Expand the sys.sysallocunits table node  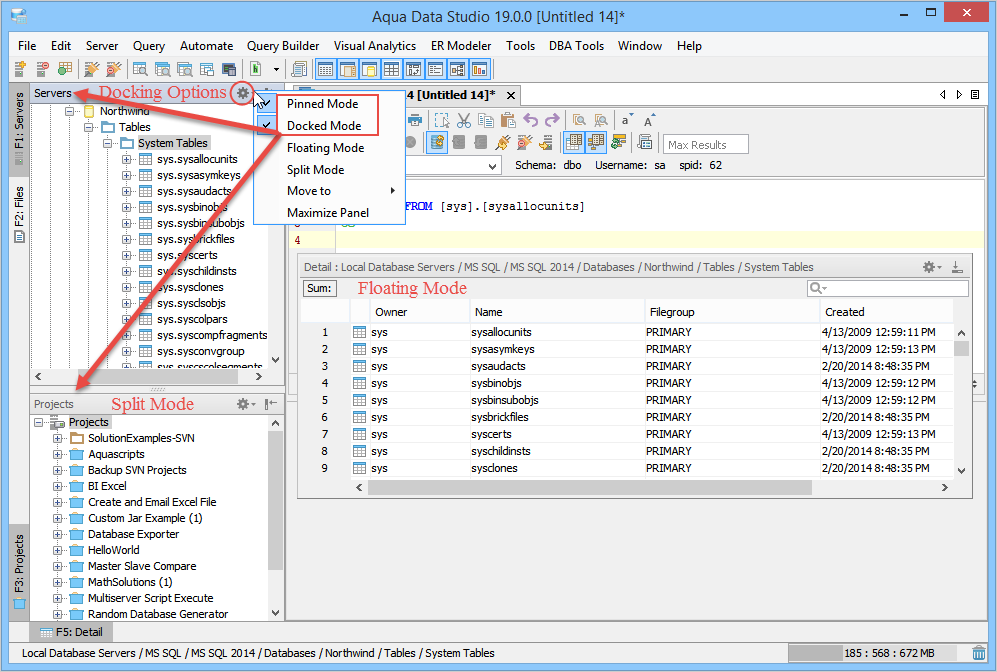click(127, 159)
